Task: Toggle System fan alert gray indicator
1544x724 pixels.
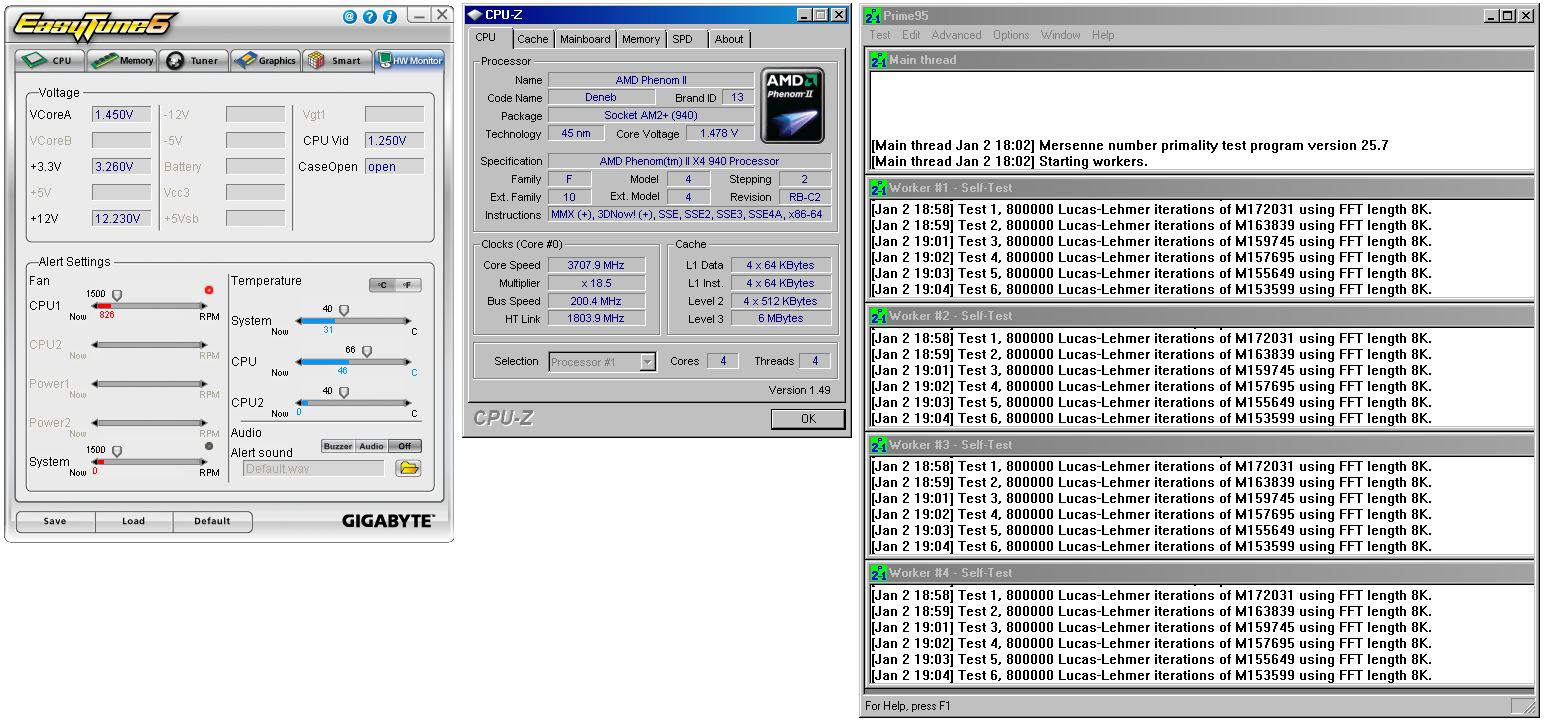Action: 209,446
